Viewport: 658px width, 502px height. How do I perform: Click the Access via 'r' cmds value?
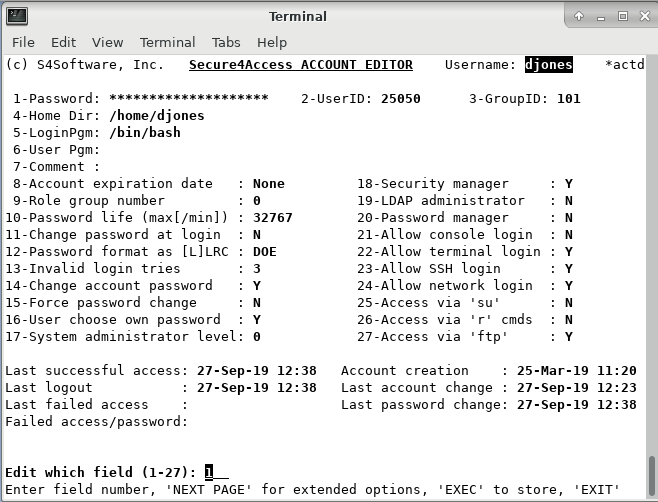(569, 320)
